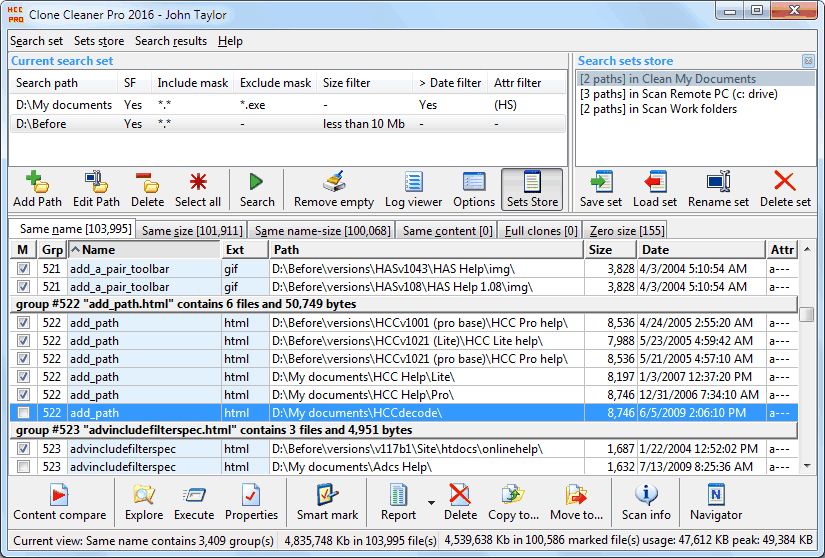825x558 pixels.
Task: Uncheck add_path in HCC Help\Lite
Action: [x=23, y=377]
